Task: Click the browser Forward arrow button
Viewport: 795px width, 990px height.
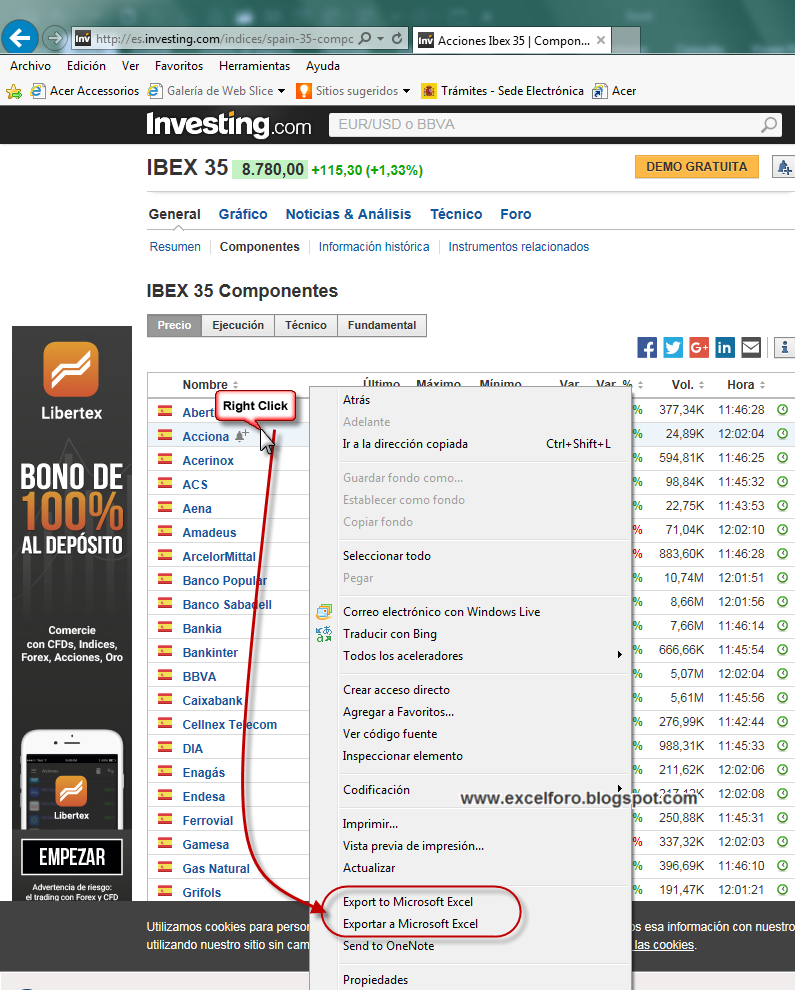Action: point(55,38)
